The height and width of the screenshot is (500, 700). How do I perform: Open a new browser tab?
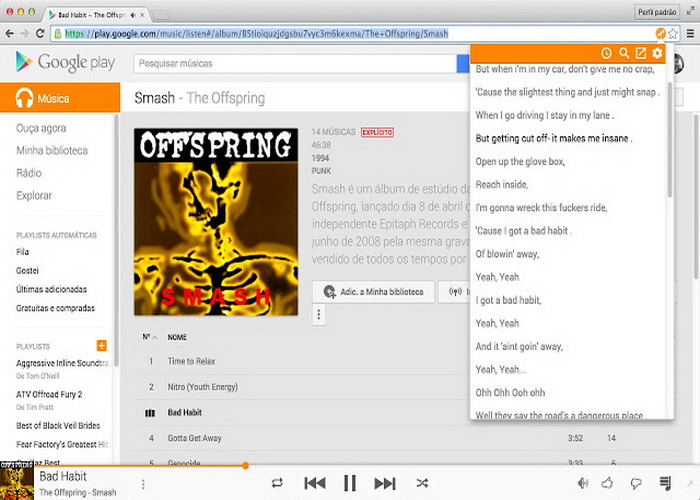tap(161, 16)
